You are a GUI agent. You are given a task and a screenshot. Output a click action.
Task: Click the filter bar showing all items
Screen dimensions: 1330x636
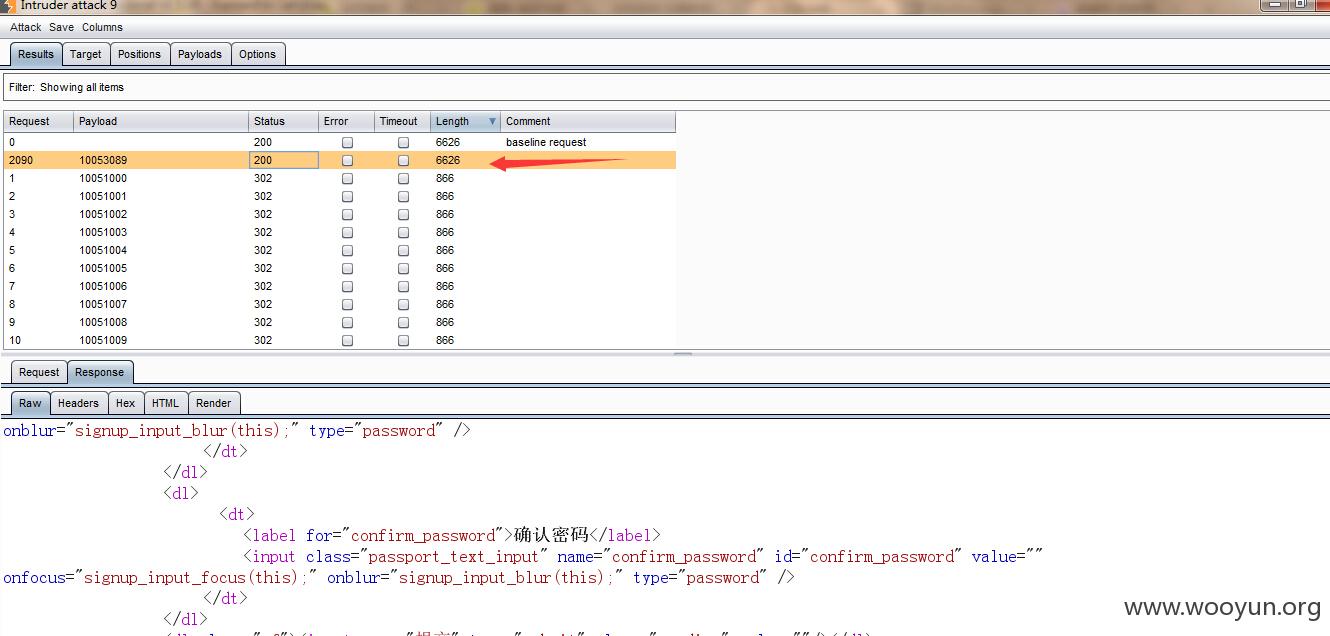click(x=666, y=87)
